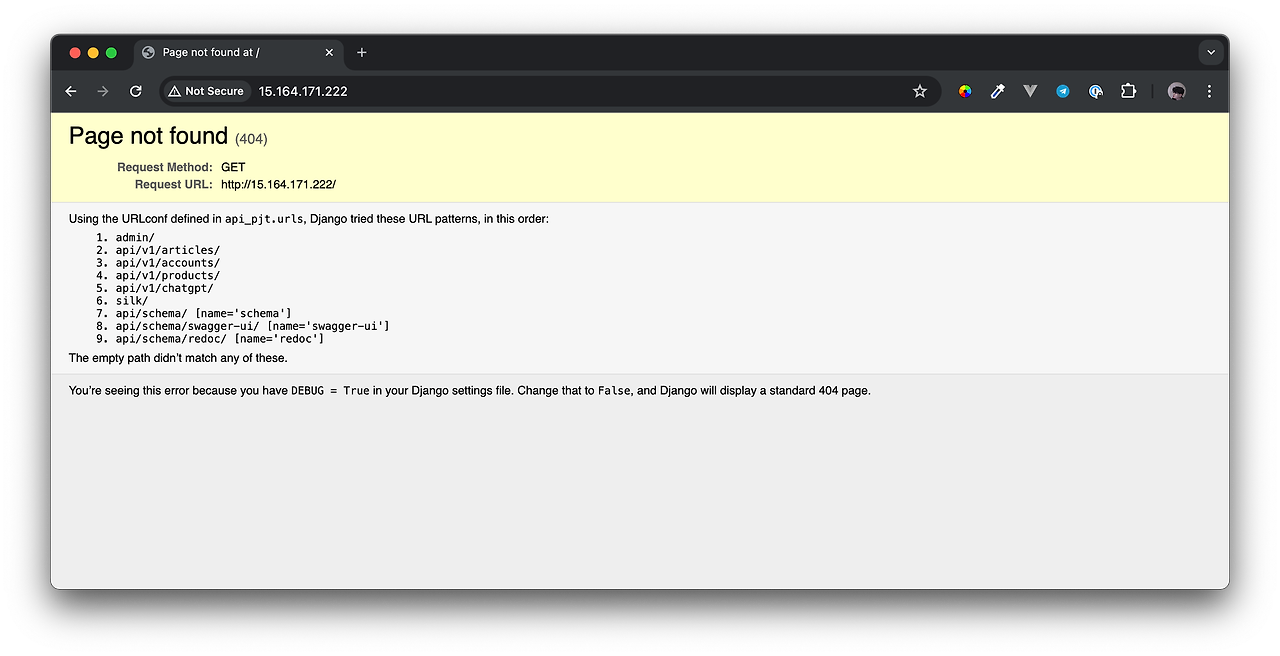Viewport: 1280px width, 656px height.
Task: Click the "api/v1/articles/" URL pattern
Action: click(x=168, y=250)
